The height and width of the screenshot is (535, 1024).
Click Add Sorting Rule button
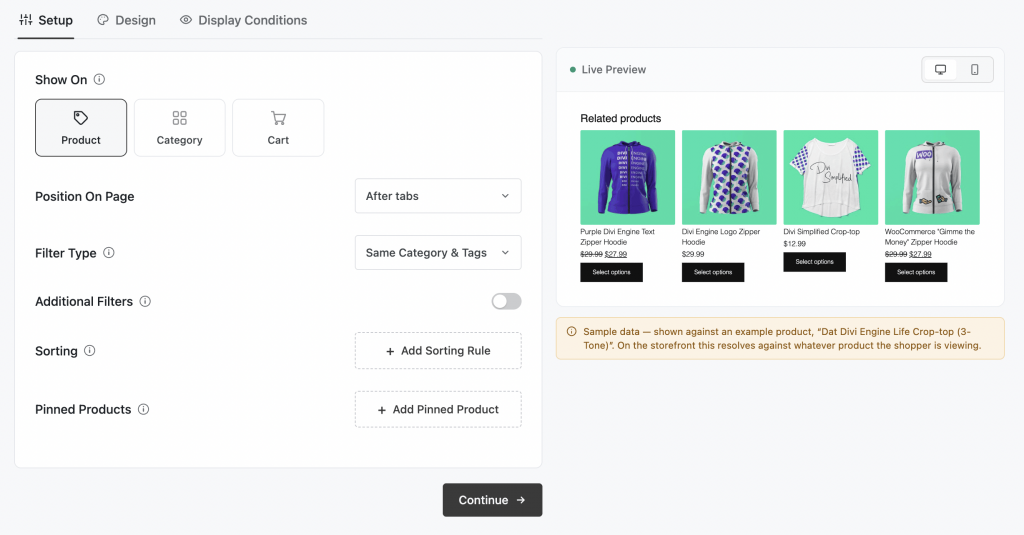pos(438,351)
